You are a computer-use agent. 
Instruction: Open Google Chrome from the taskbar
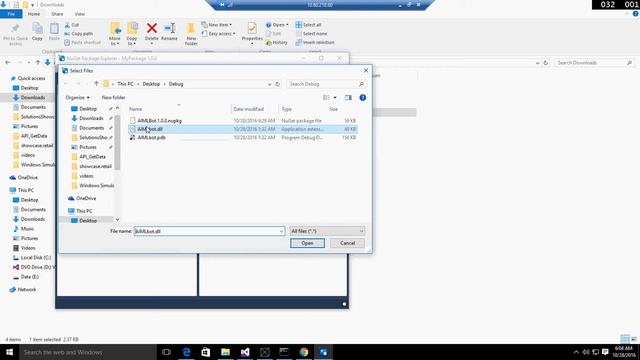click(304, 352)
